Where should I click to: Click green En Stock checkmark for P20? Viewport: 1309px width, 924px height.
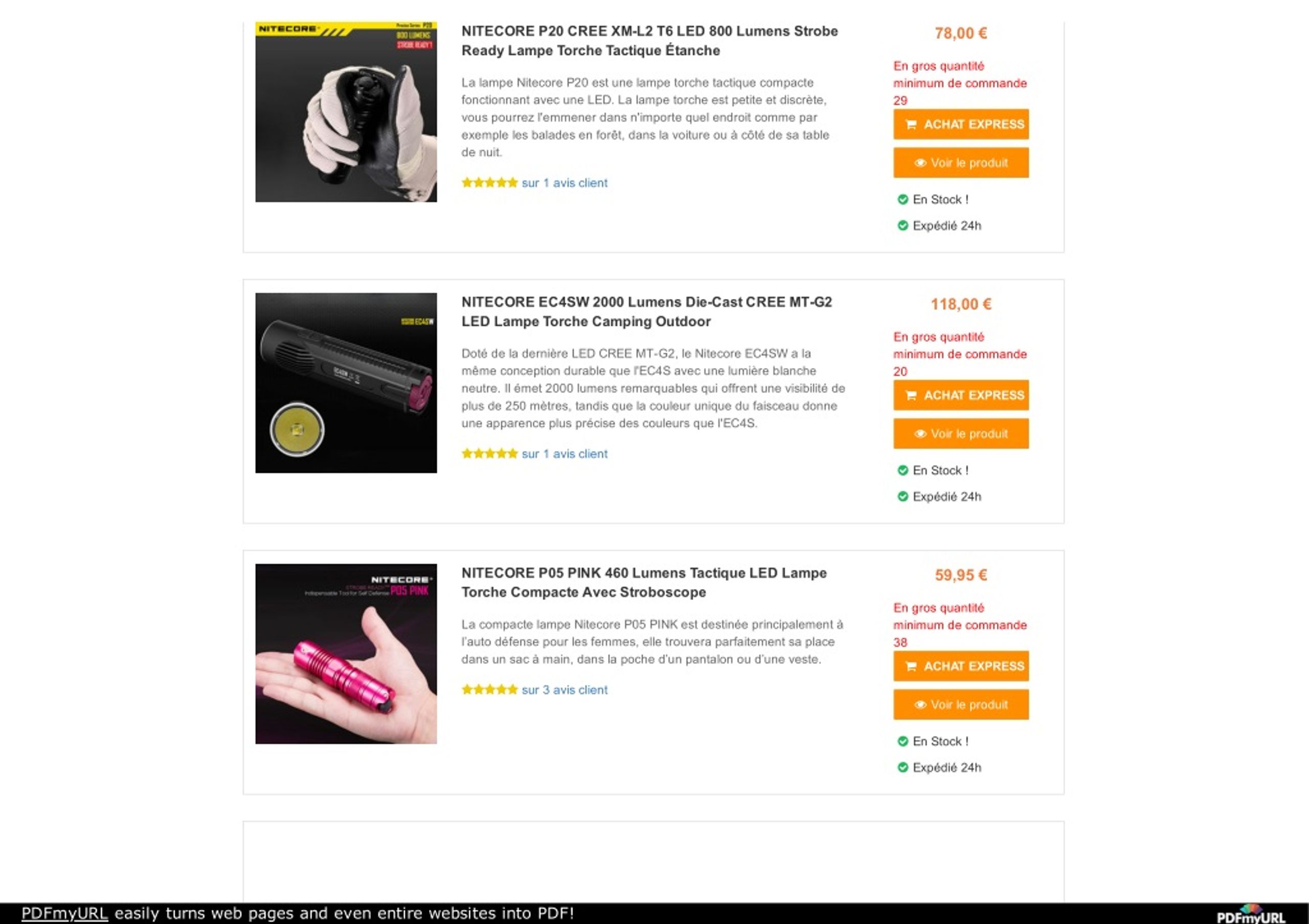coord(902,199)
